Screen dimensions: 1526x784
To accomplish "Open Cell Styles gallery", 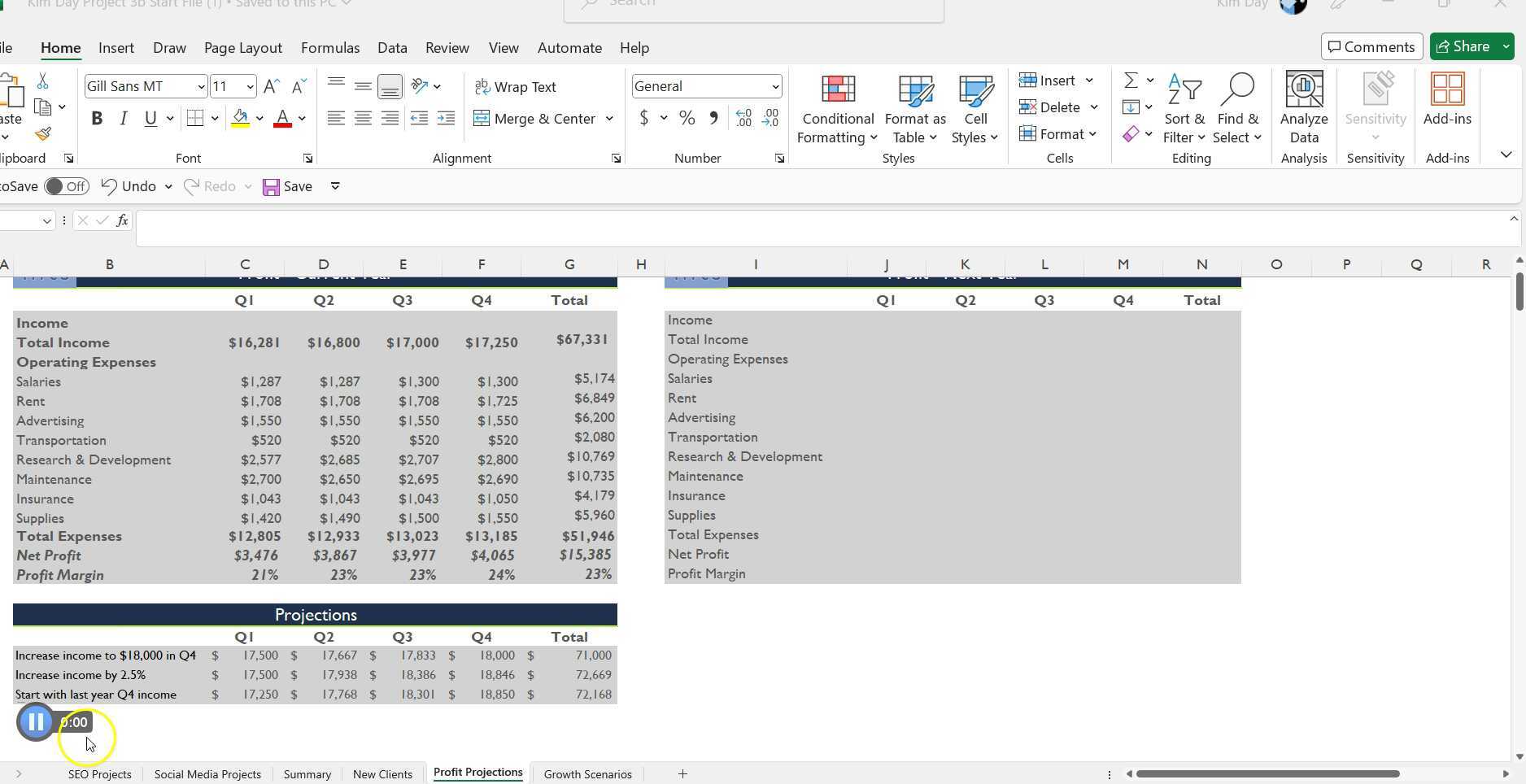I will [974, 108].
